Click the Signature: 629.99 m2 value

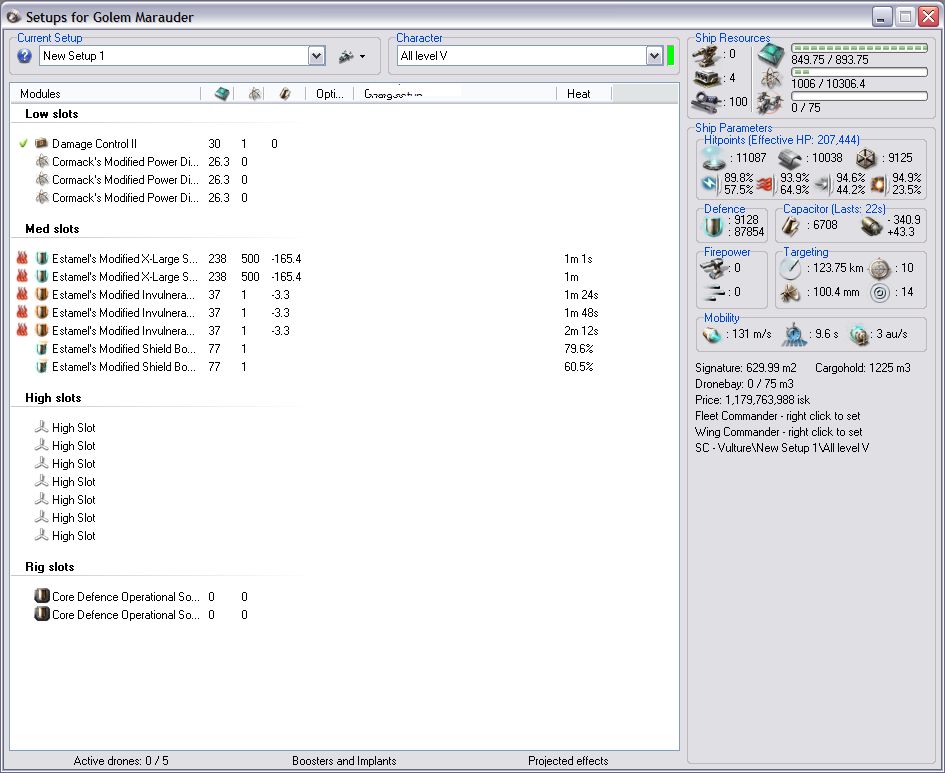point(746,368)
